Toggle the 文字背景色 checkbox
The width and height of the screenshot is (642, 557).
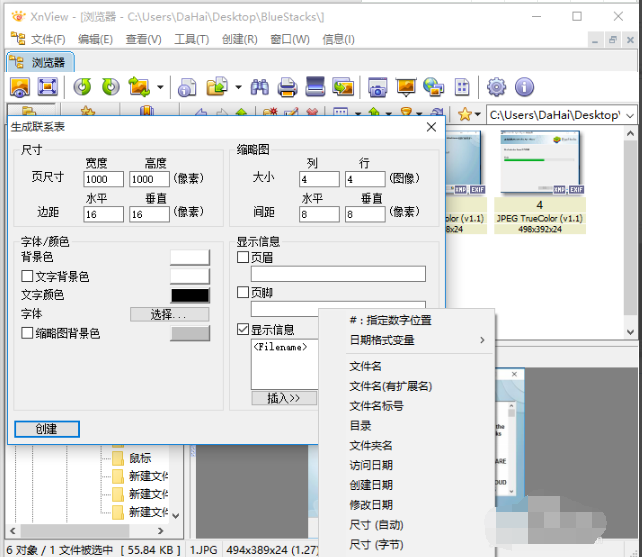click(x=27, y=276)
